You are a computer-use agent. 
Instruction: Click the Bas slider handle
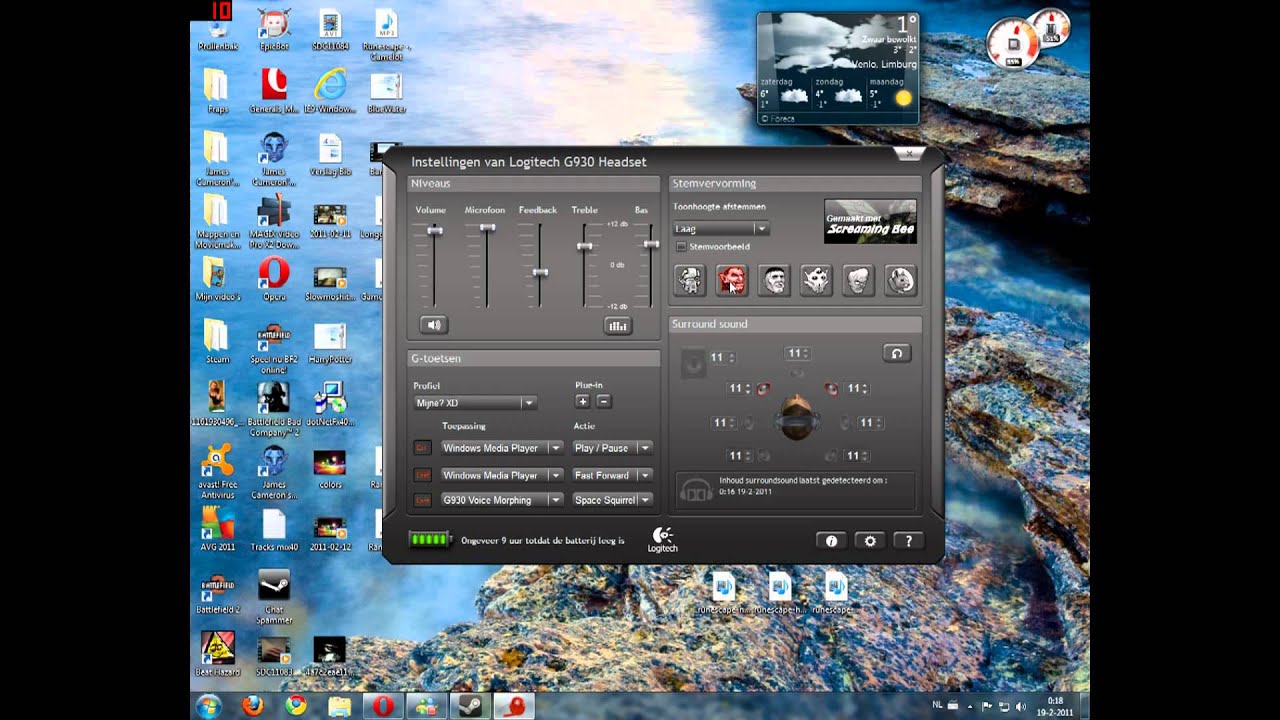(x=651, y=244)
